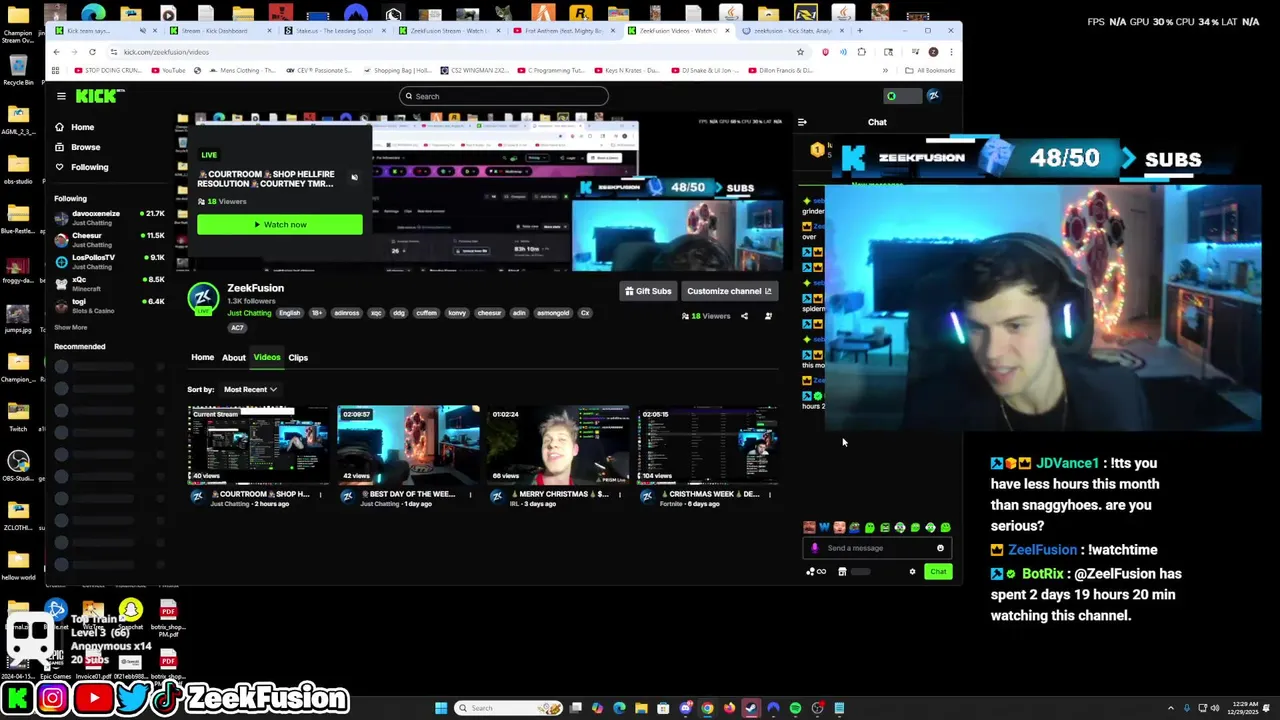Go back in the browser
1280x720 pixels.
pos(58,52)
